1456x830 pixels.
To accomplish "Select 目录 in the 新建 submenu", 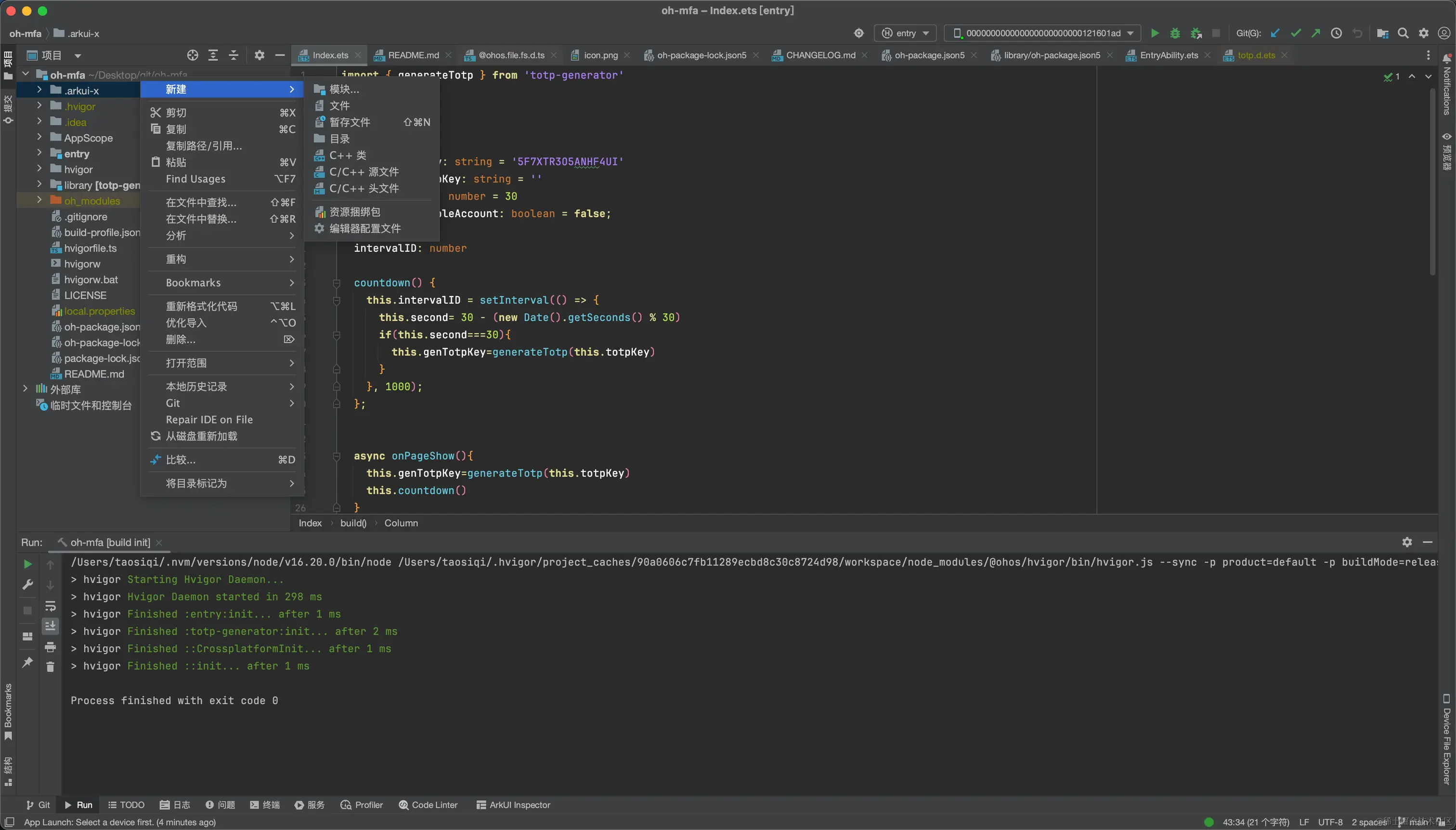I will pos(372,139).
